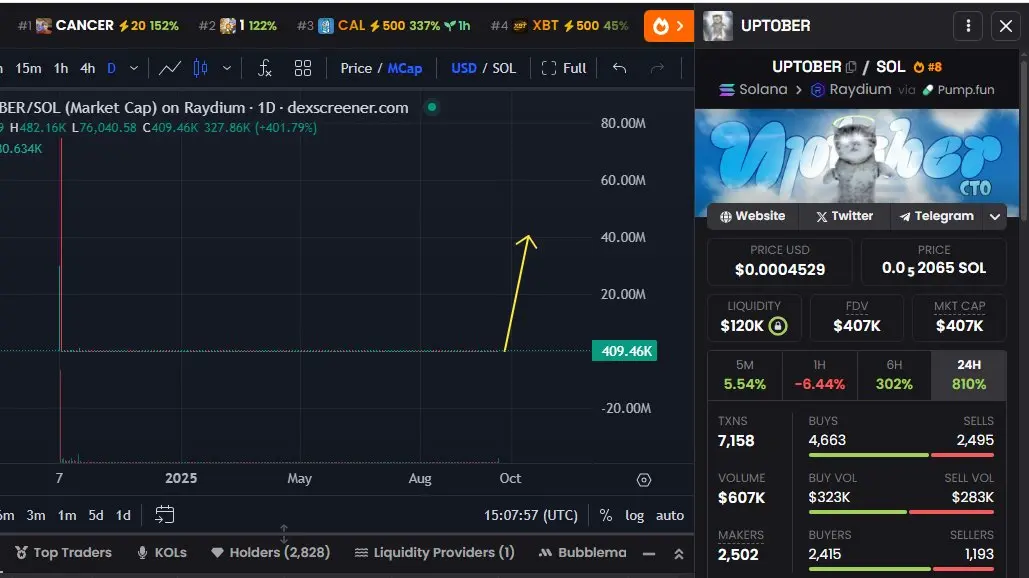
Task: Set chart range to 3m
Action: [36, 515]
